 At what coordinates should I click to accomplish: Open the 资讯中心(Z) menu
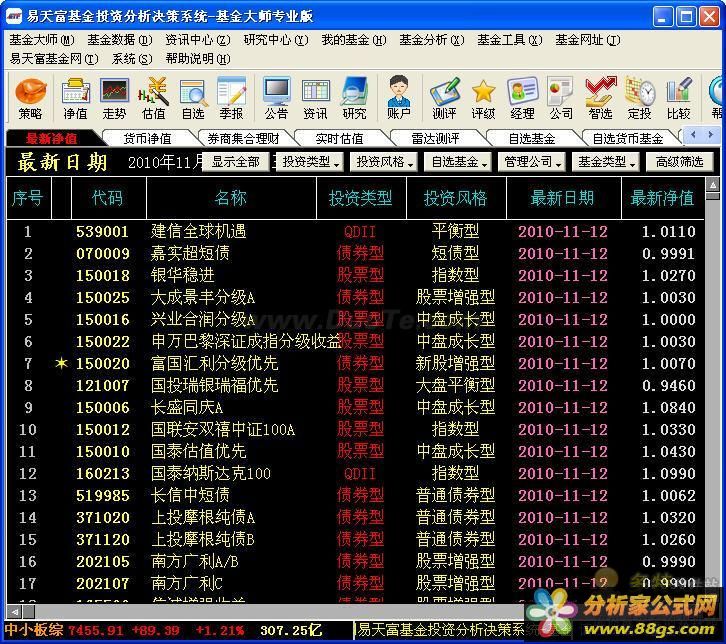pyautogui.click(x=198, y=40)
